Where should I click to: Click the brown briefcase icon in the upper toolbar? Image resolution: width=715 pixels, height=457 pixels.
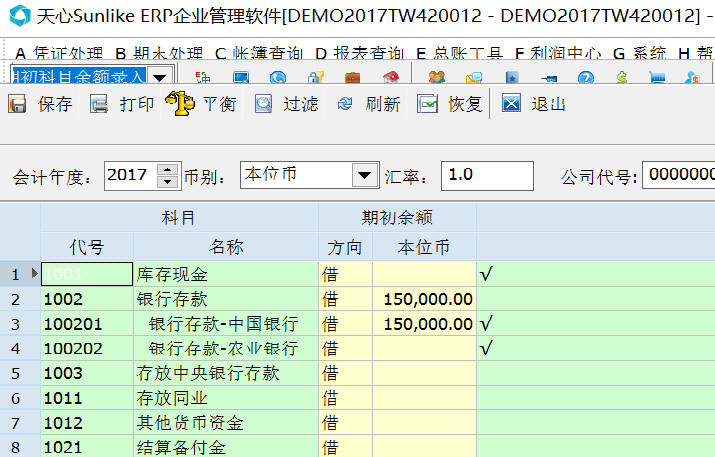352,78
